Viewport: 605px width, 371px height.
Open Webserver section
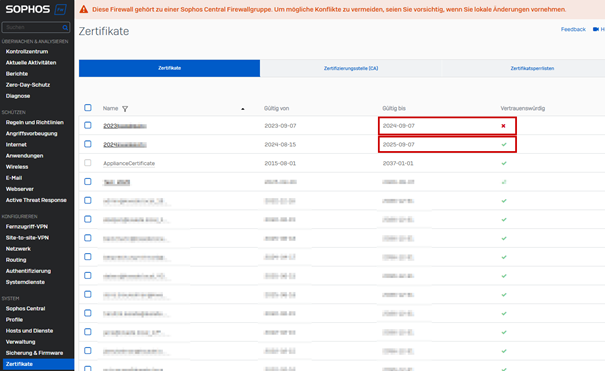tap(20, 189)
